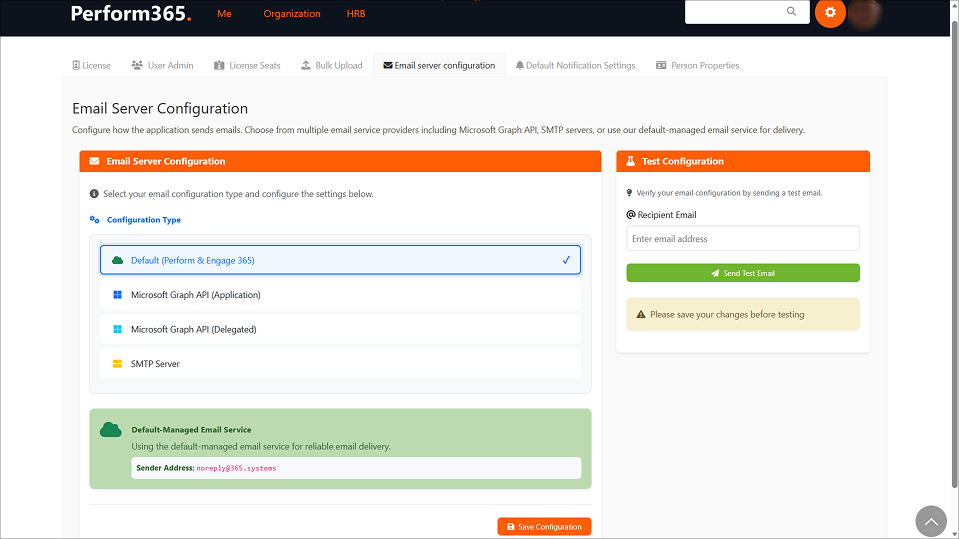This screenshot has width=959, height=539.
Task: Click the License Seats badge icon
Action: (x=219, y=65)
